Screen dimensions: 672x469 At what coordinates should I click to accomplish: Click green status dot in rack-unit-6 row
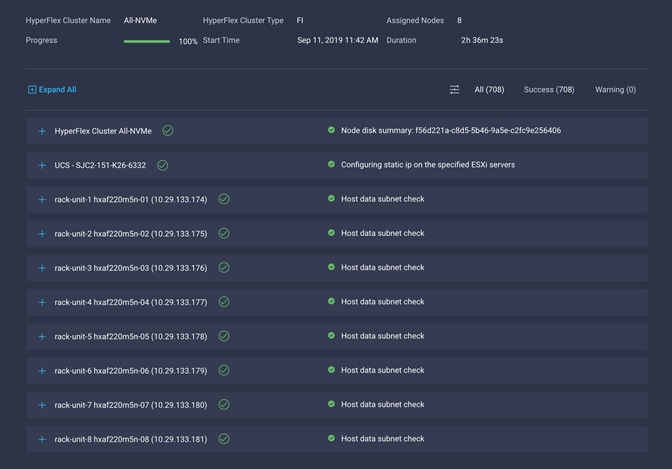tap(331, 370)
